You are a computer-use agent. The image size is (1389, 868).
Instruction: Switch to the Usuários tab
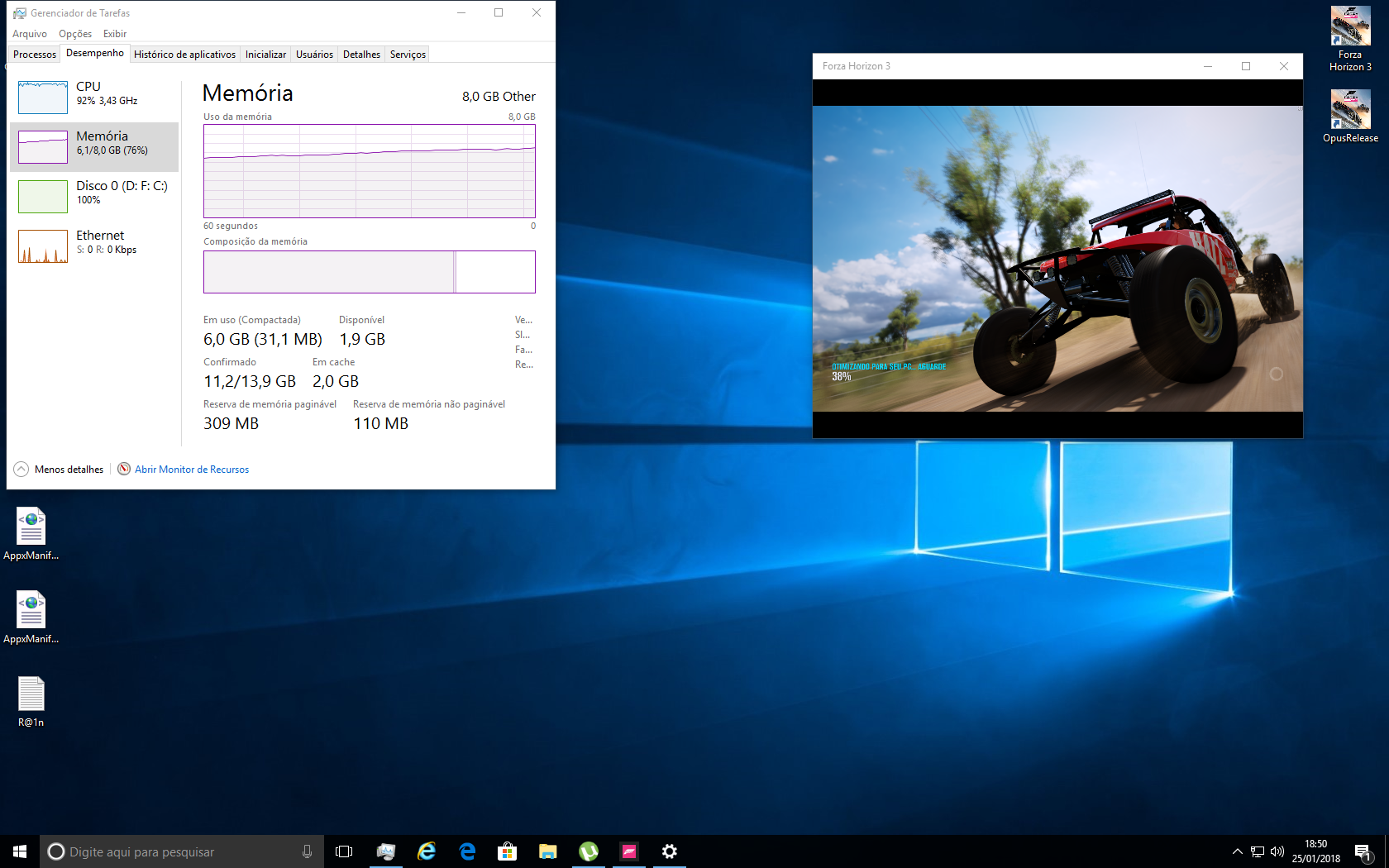tap(314, 55)
